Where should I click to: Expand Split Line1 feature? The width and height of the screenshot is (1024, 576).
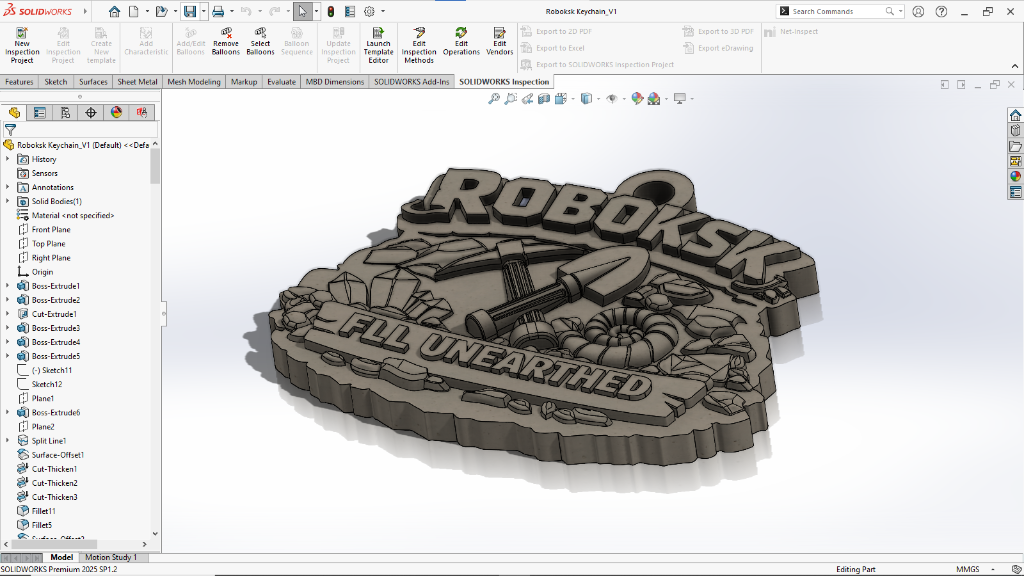point(8,440)
